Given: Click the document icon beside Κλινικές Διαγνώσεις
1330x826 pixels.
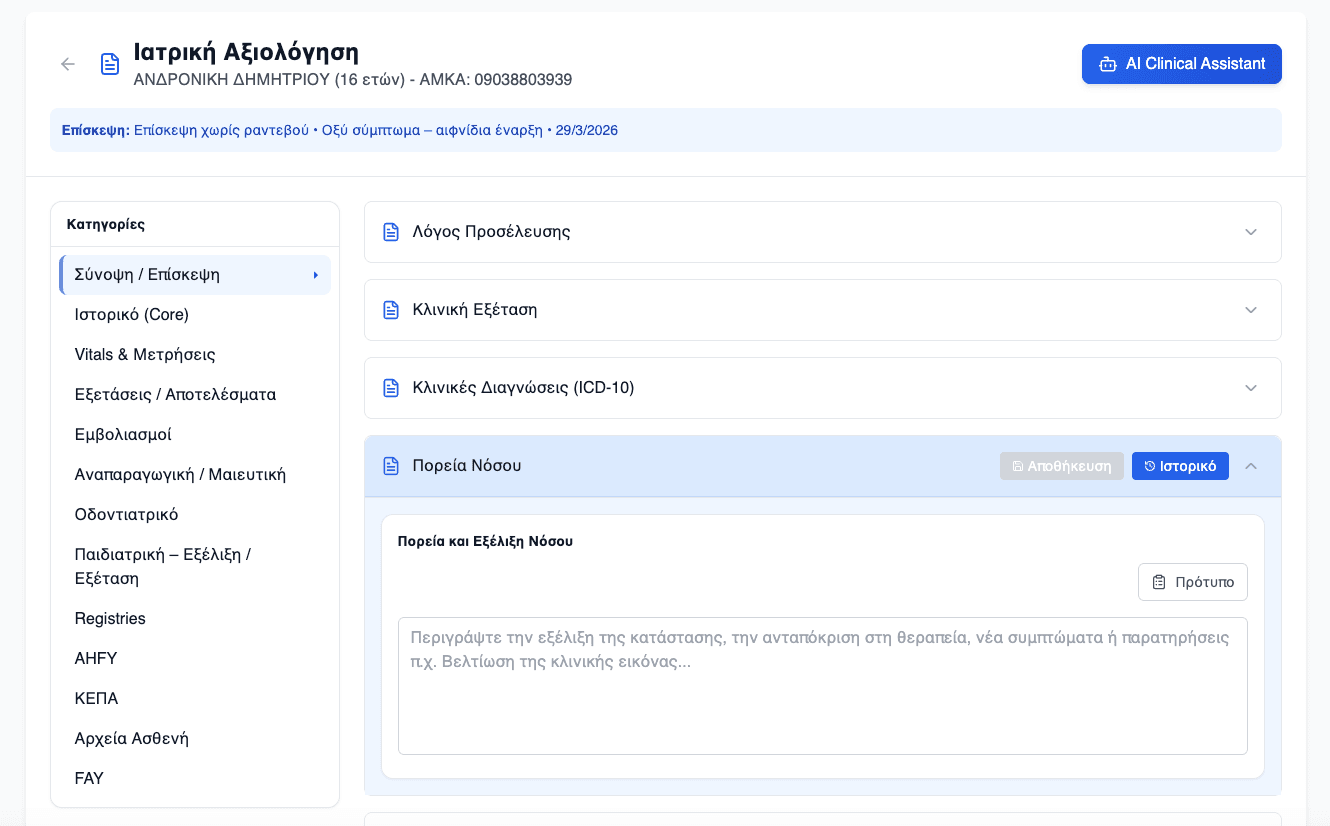Looking at the screenshot, I should [391, 388].
